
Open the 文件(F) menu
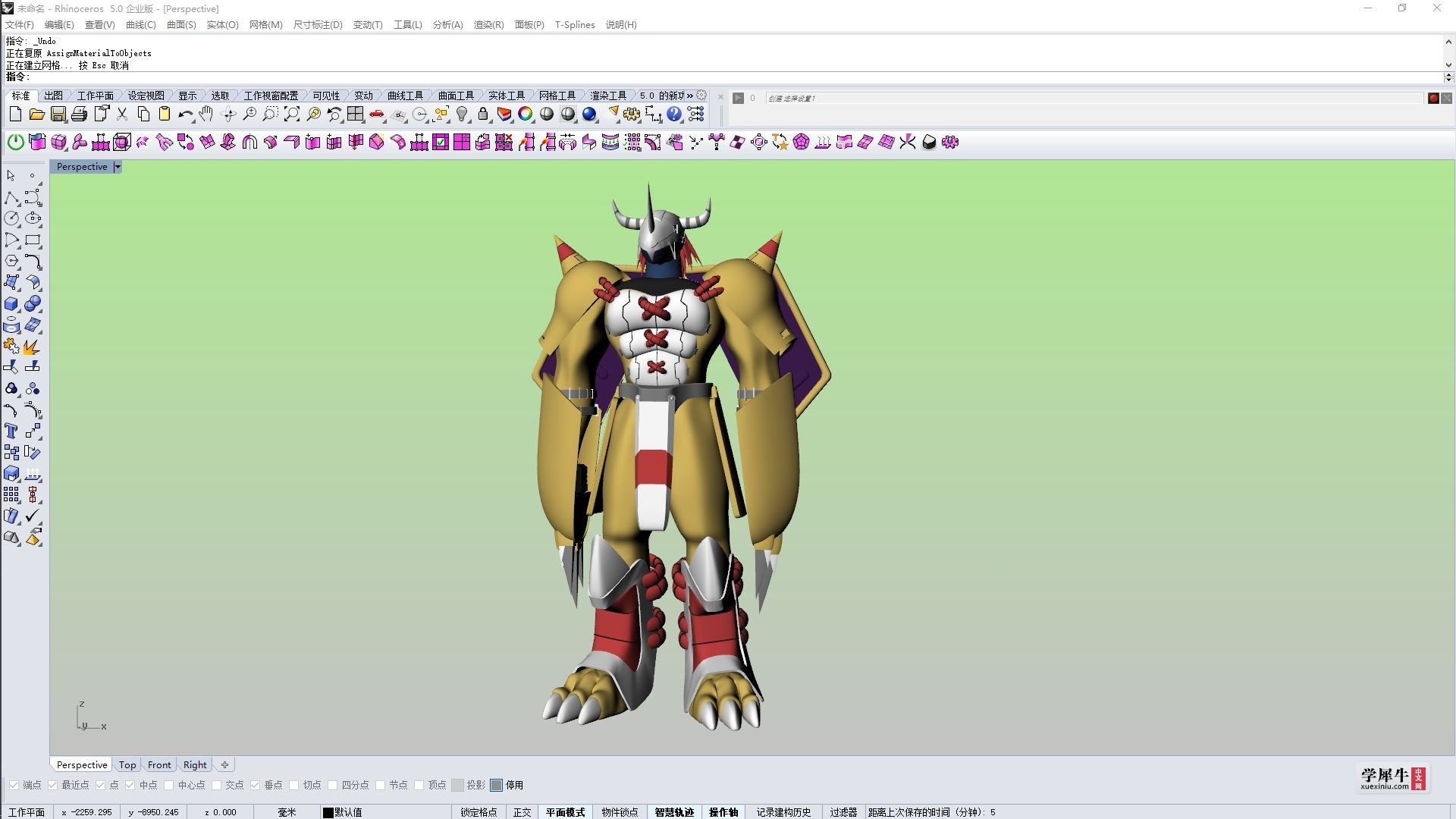point(19,25)
